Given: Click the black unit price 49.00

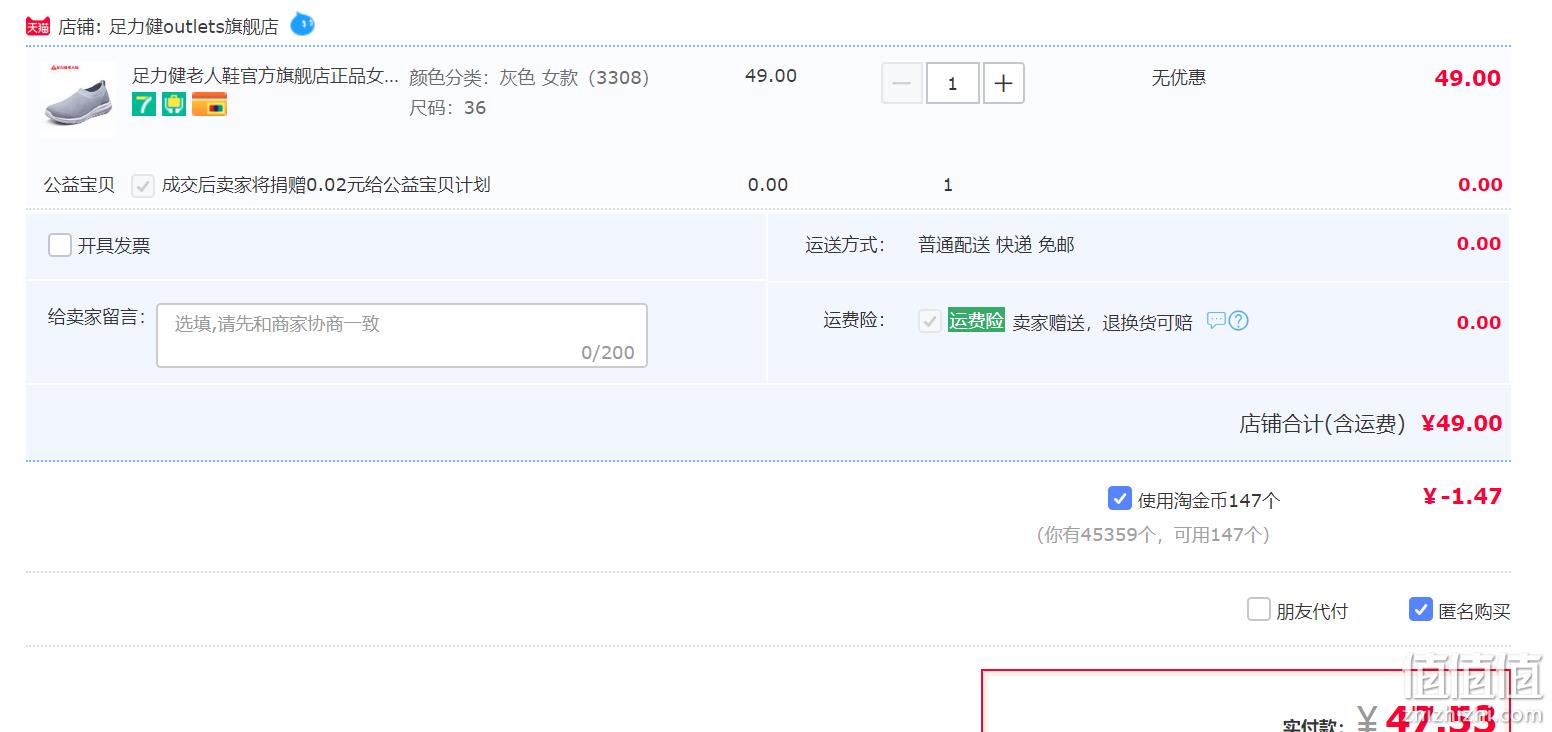Looking at the screenshot, I should [x=771, y=76].
